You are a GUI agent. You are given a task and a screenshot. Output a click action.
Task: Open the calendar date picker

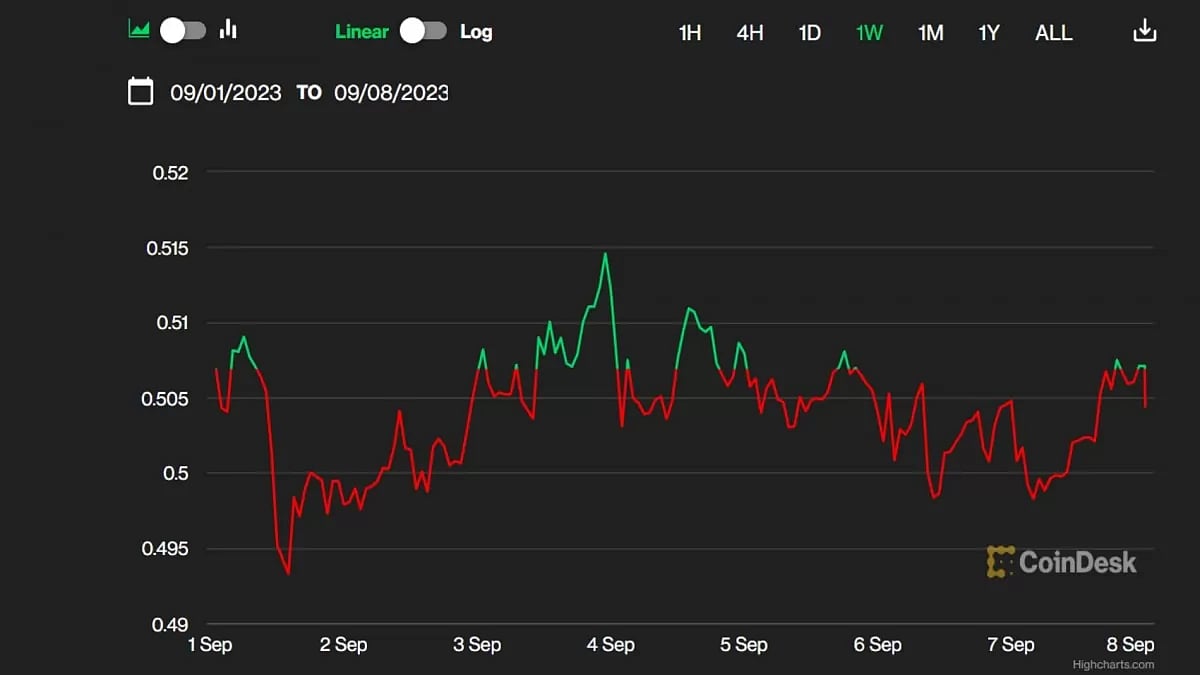(140, 91)
